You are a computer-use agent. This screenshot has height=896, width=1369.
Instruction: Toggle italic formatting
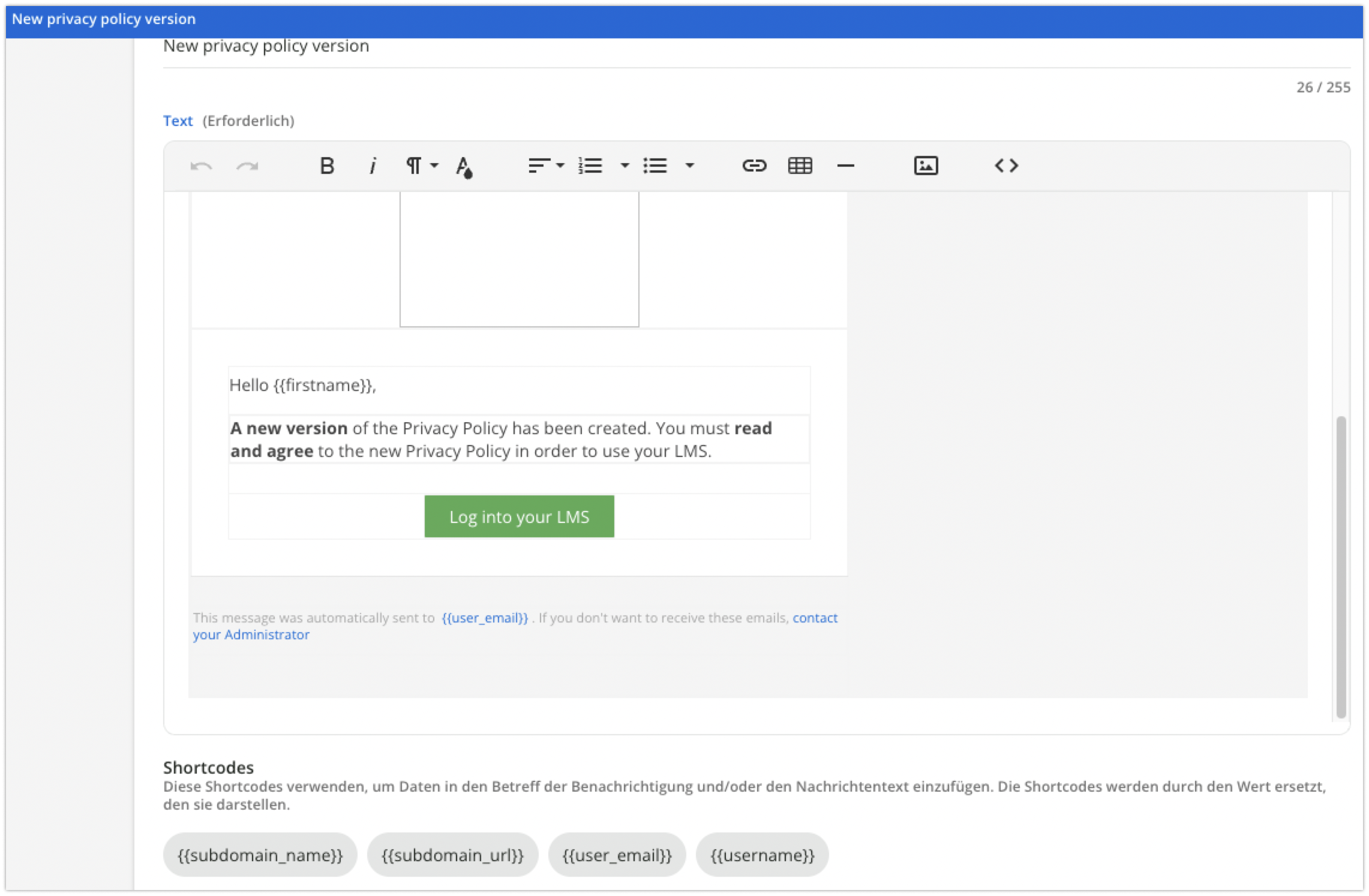pos(373,166)
